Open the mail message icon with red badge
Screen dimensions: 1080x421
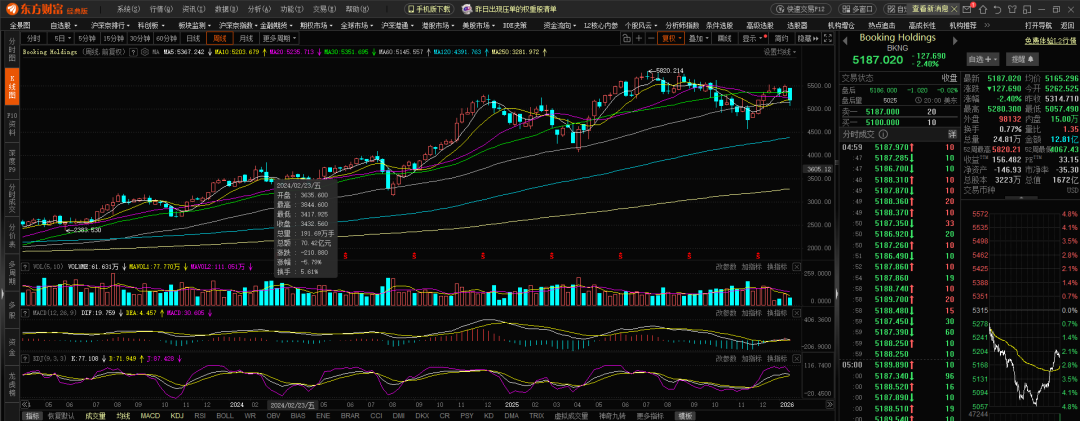pyautogui.click(x=967, y=9)
